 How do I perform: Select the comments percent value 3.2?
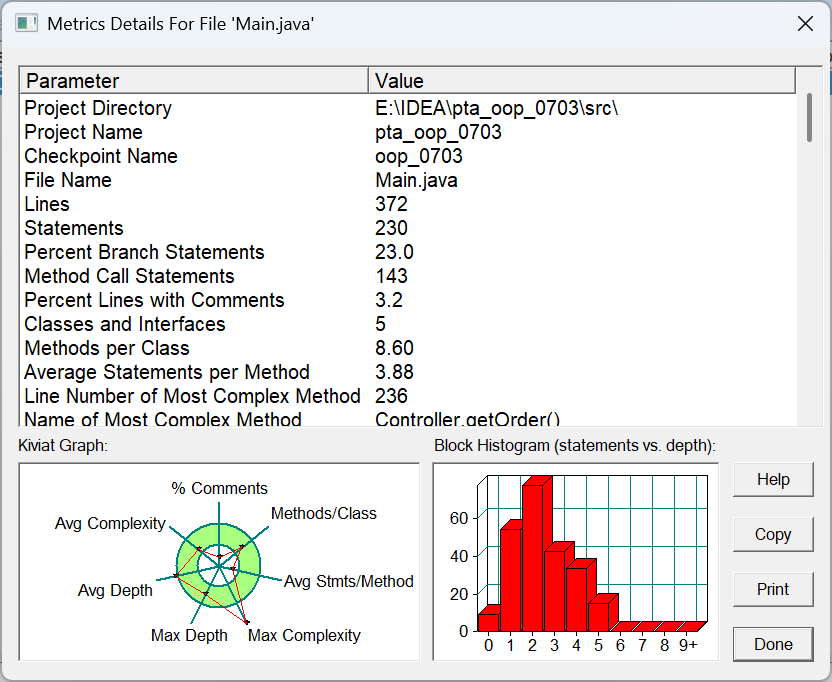[388, 300]
